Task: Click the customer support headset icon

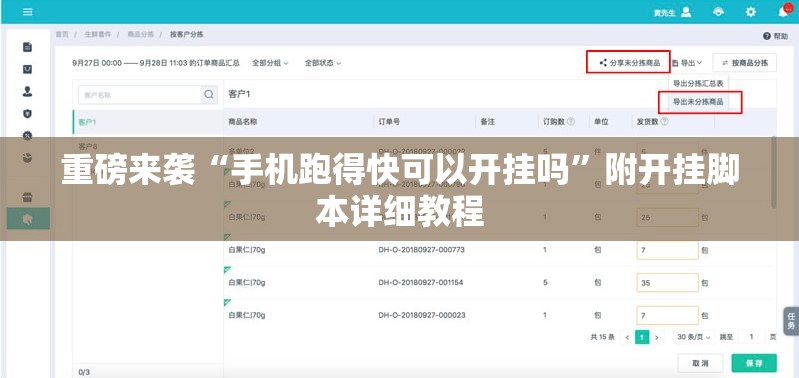Action: tap(718, 12)
